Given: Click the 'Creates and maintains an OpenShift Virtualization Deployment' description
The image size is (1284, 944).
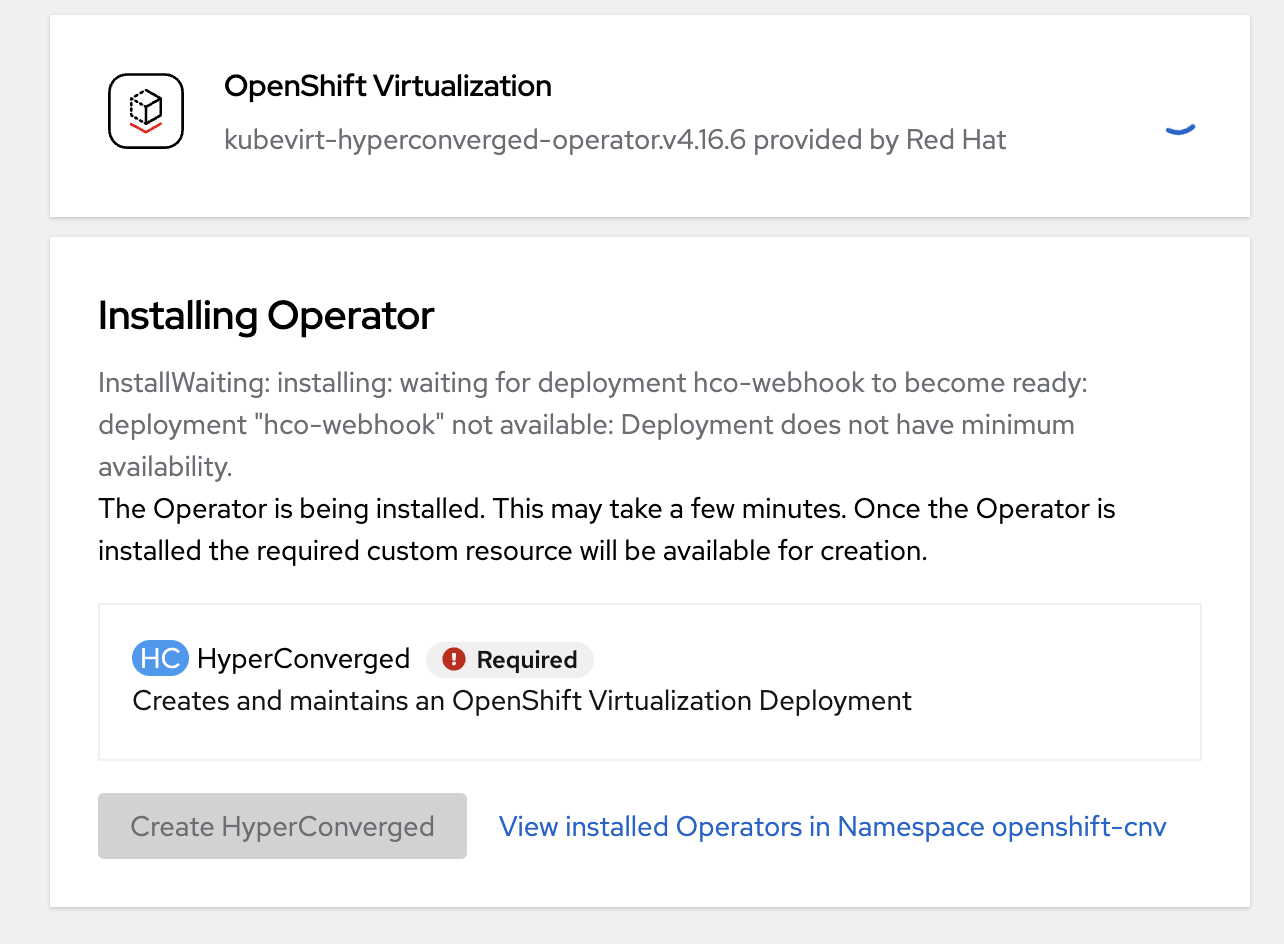Looking at the screenshot, I should (x=522, y=701).
